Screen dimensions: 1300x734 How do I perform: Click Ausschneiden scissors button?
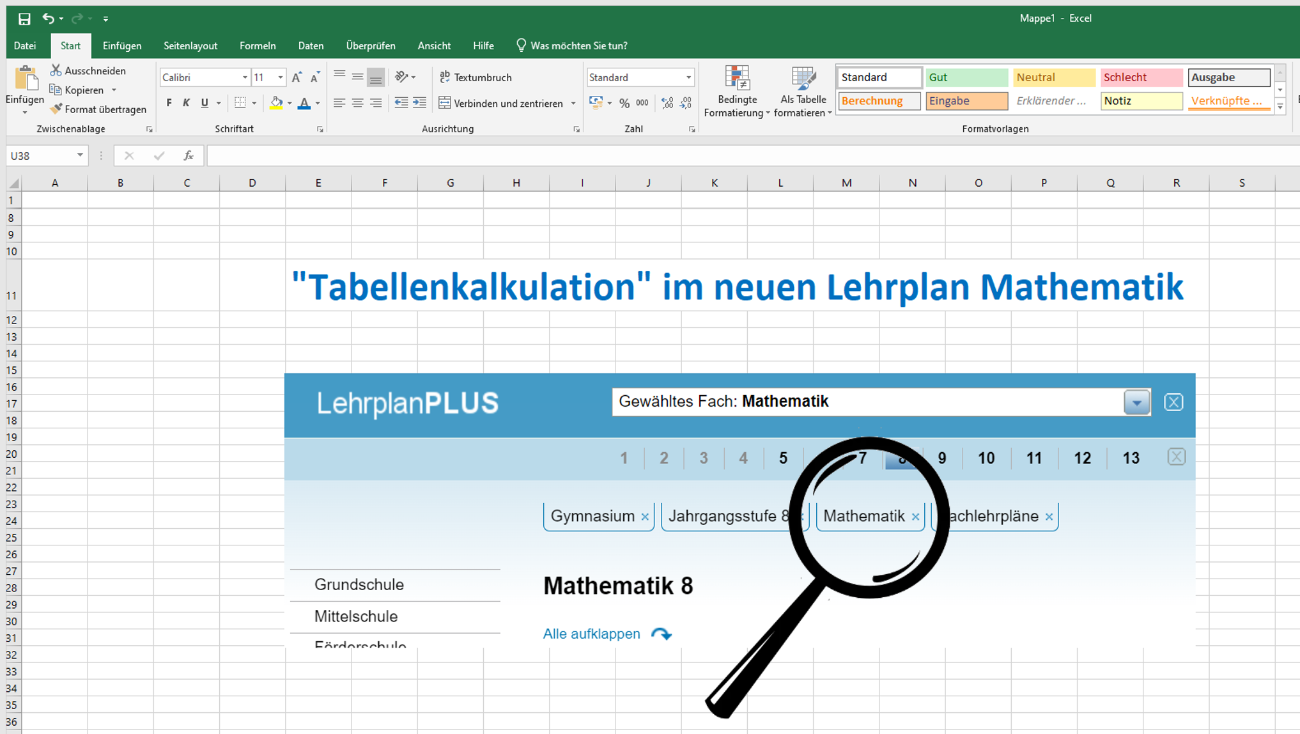point(88,71)
